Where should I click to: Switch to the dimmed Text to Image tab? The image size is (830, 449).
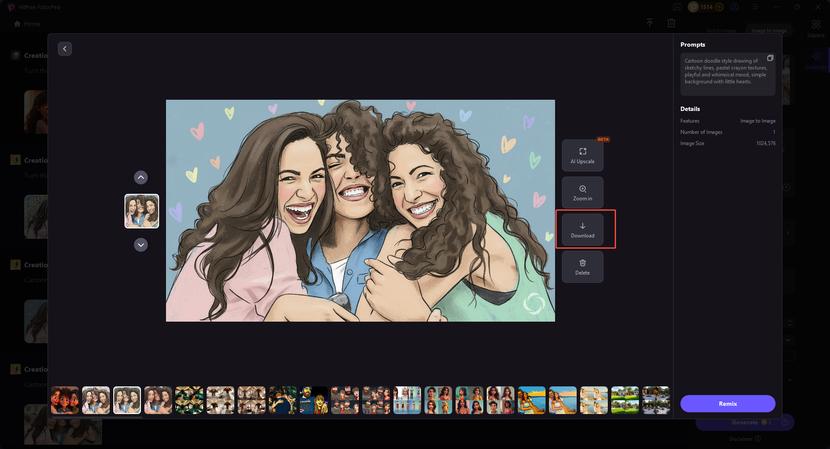pyautogui.click(x=721, y=31)
